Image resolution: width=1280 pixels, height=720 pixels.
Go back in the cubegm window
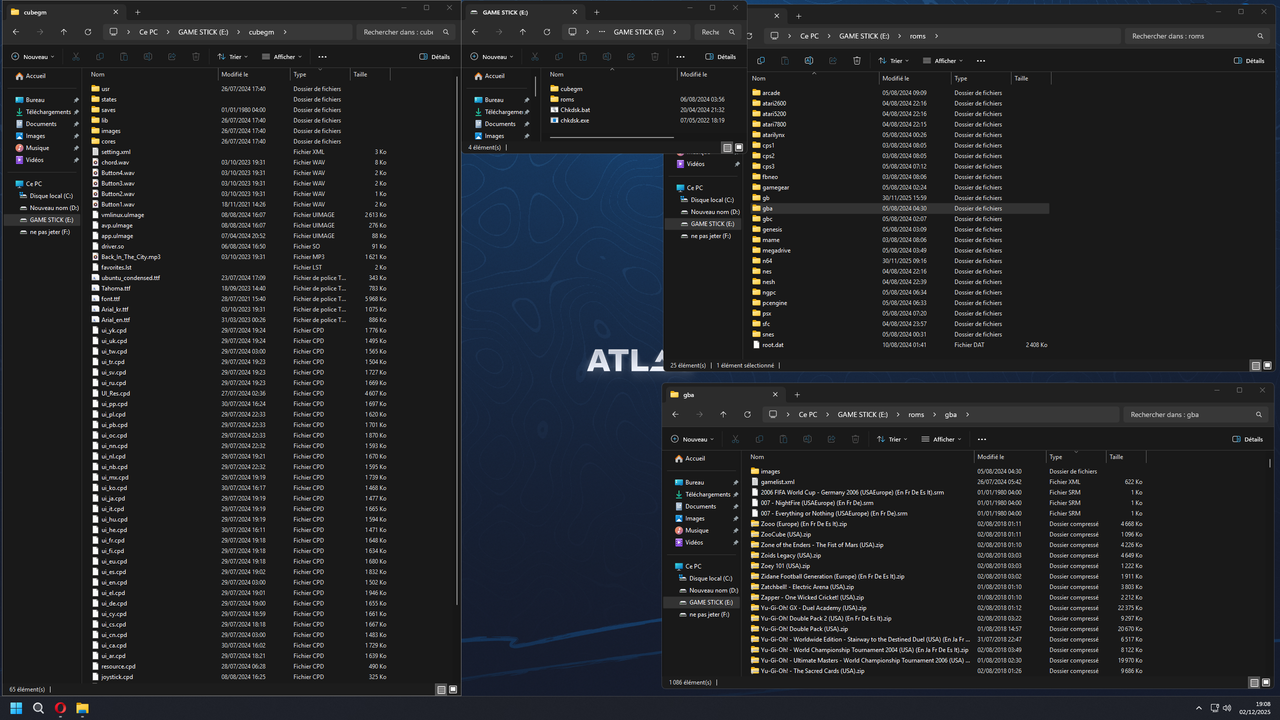point(16,32)
